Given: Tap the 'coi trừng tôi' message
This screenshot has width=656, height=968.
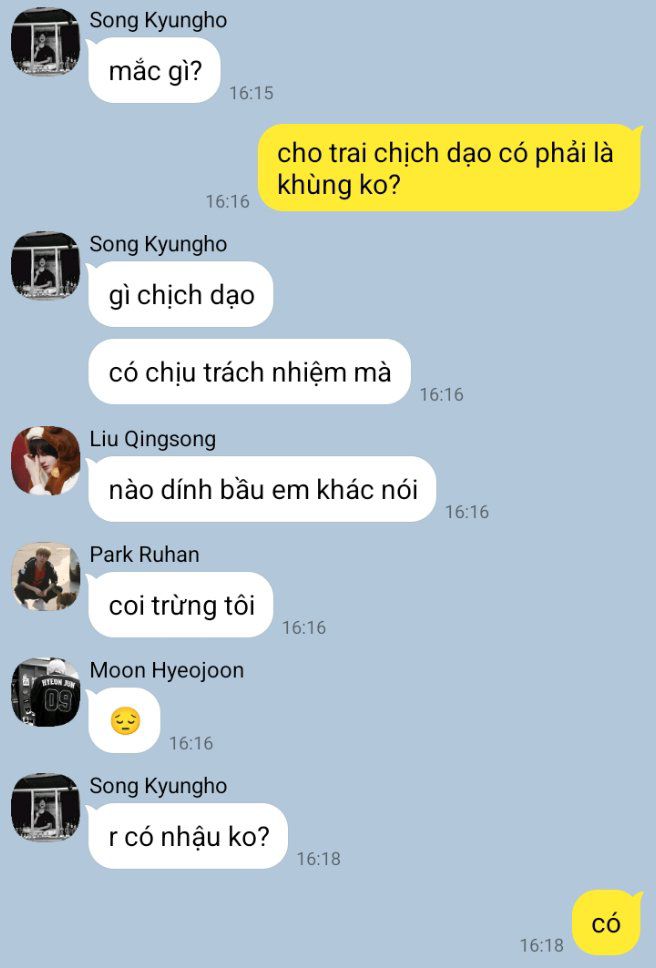Looking at the screenshot, I should (x=181, y=605).
